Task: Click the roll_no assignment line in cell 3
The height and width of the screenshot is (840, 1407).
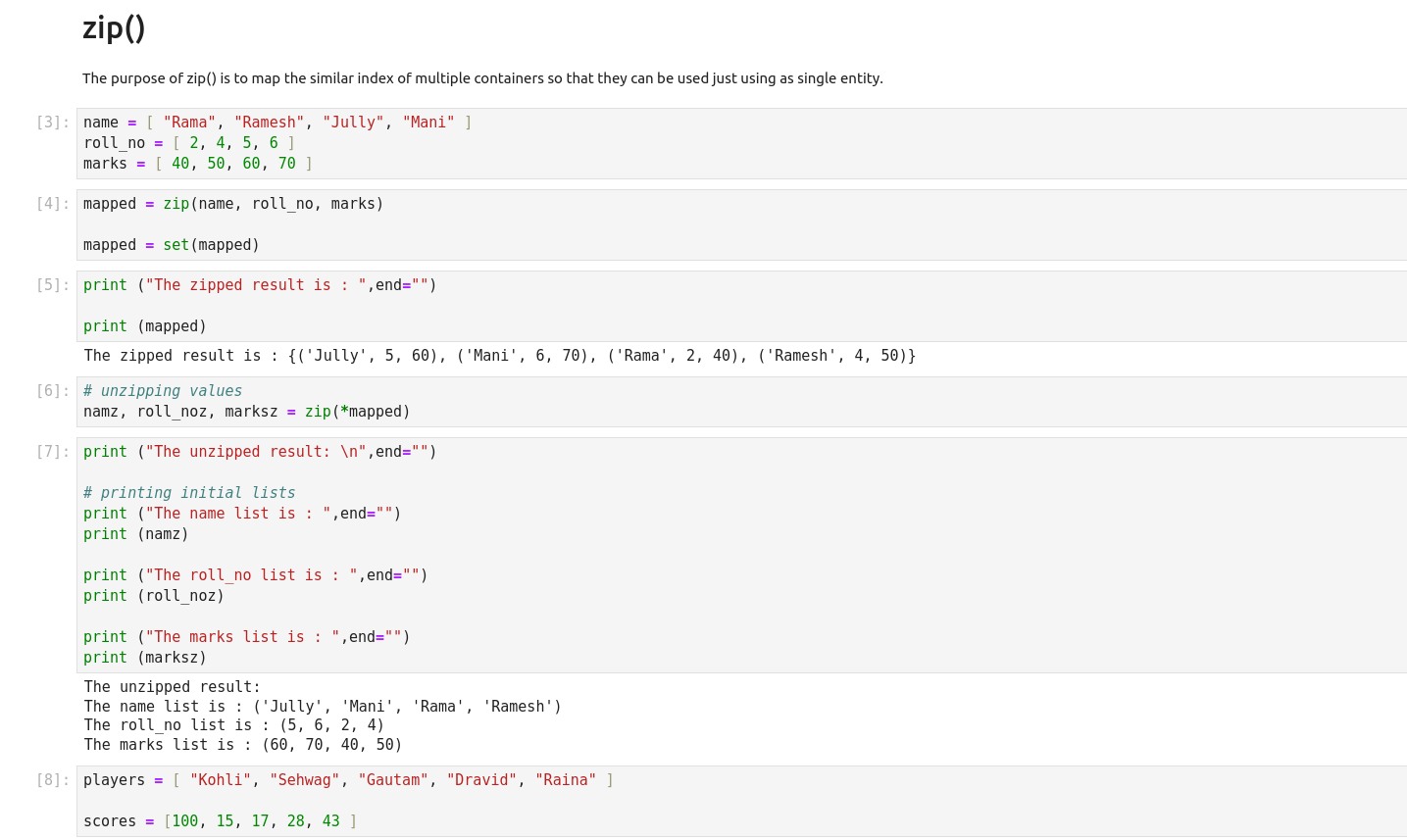Action: (188, 143)
